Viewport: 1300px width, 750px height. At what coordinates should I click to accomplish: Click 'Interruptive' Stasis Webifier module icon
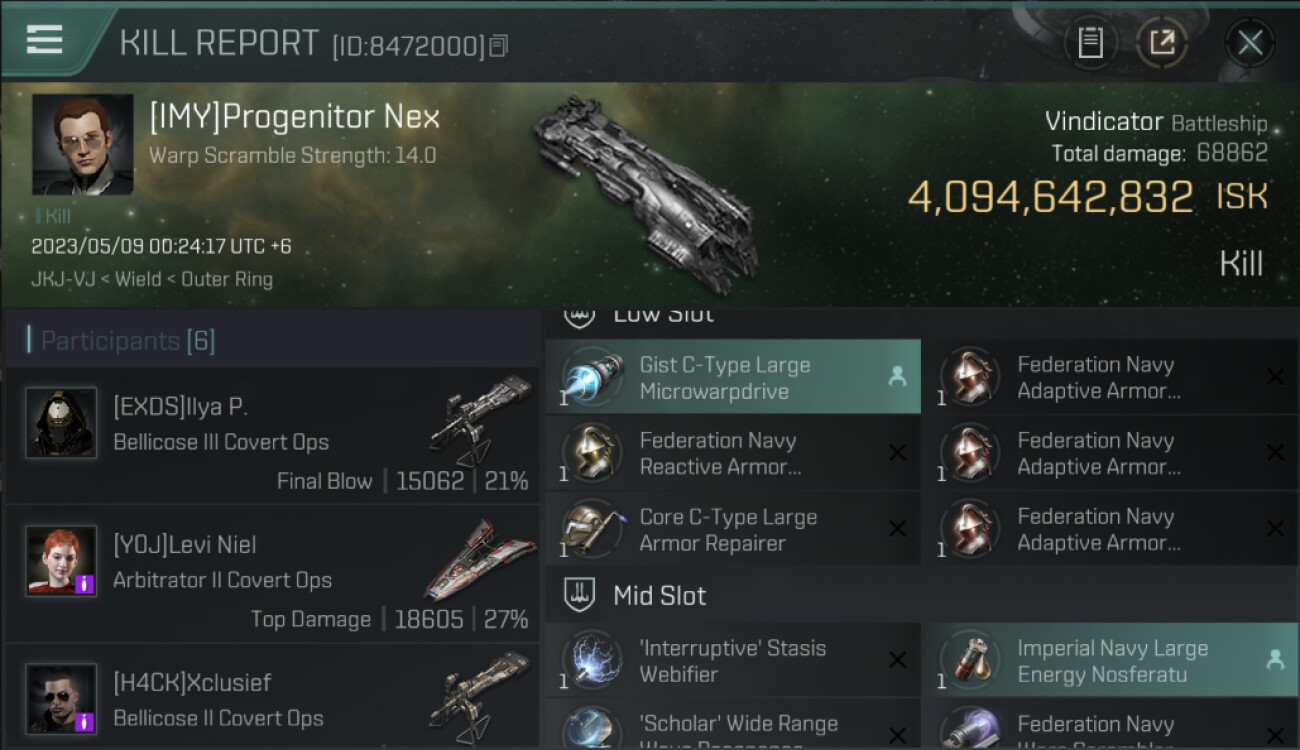point(591,660)
